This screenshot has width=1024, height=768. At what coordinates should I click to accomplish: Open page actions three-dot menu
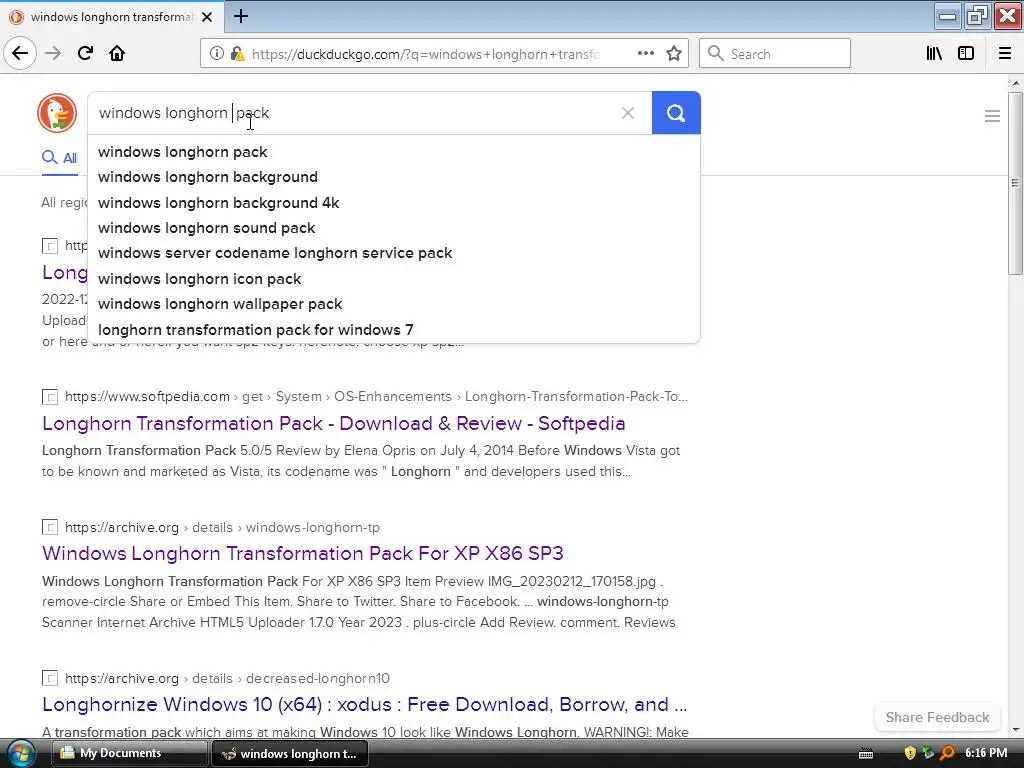click(x=645, y=54)
